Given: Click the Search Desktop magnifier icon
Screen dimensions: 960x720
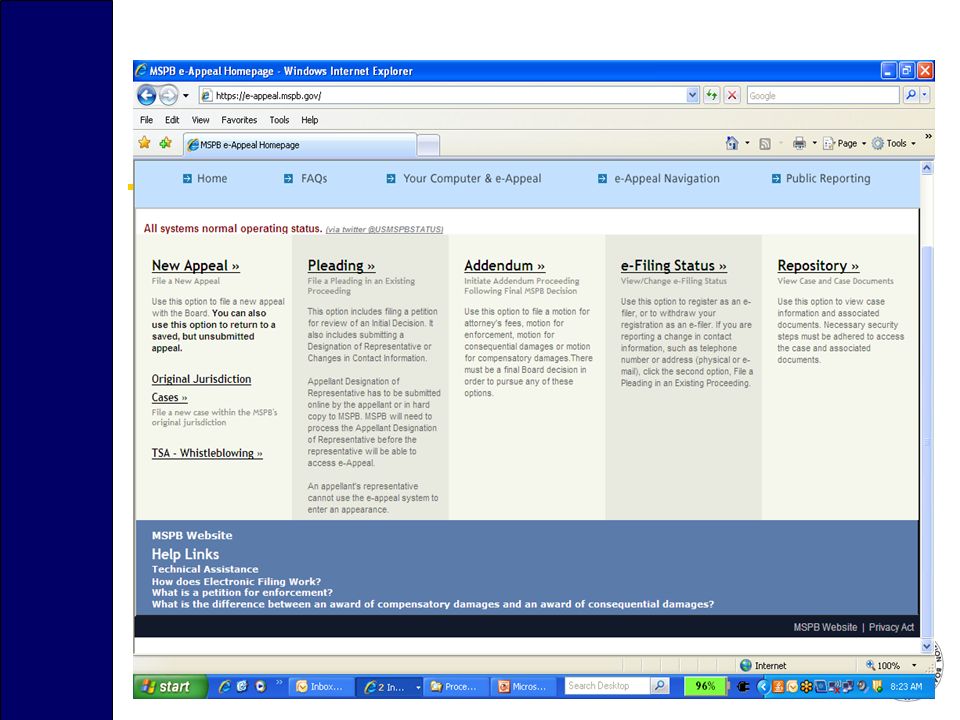Looking at the screenshot, I should [659, 686].
